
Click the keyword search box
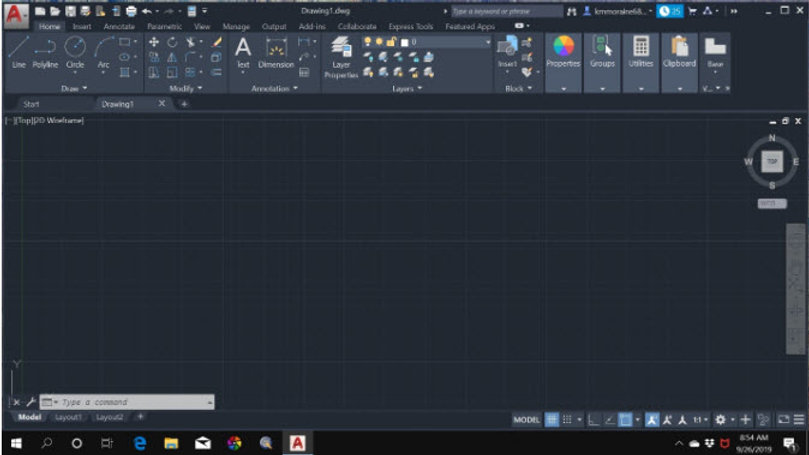pyautogui.click(x=507, y=11)
